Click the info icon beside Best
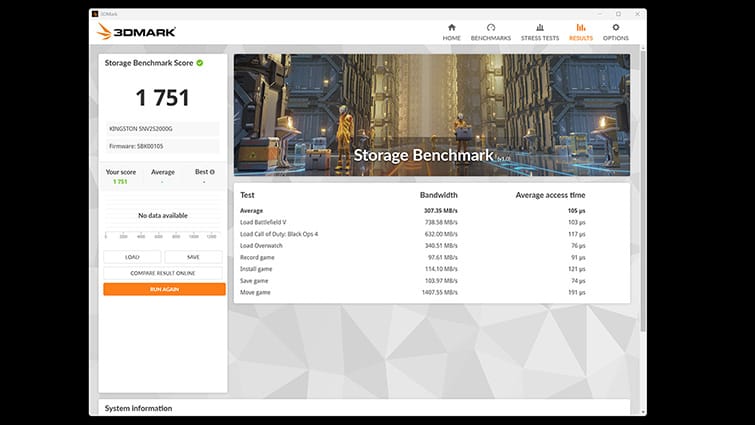 (x=212, y=172)
